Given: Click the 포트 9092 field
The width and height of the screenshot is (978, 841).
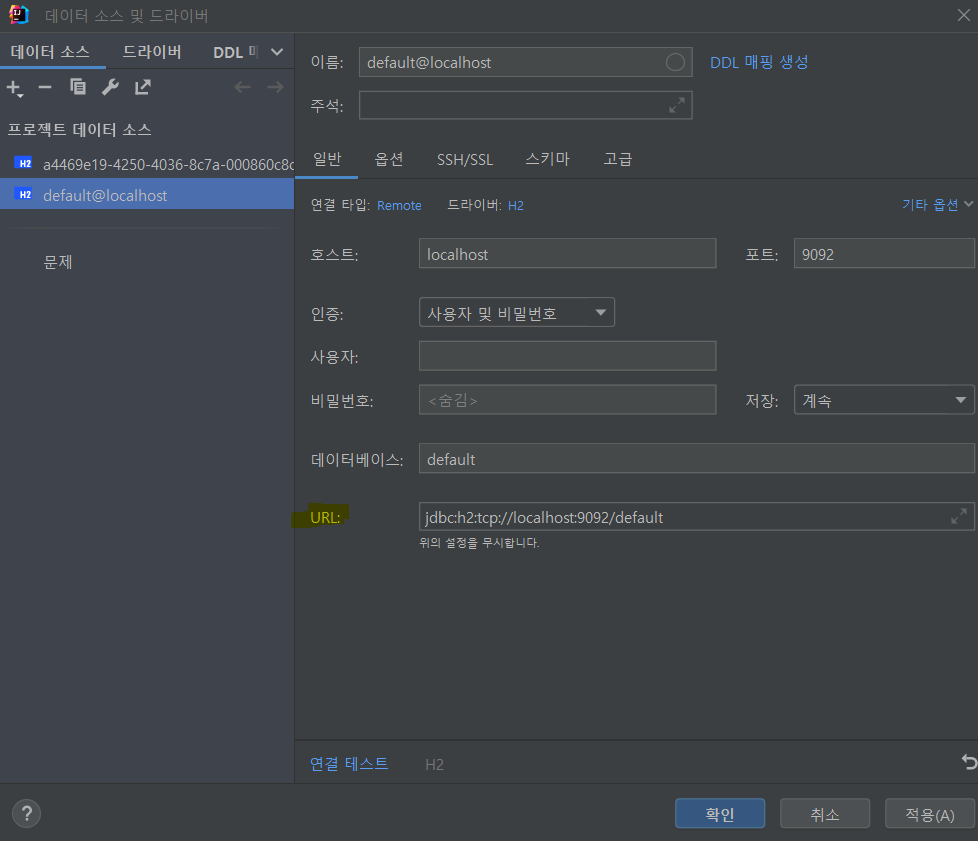Looking at the screenshot, I should point(883,253).
